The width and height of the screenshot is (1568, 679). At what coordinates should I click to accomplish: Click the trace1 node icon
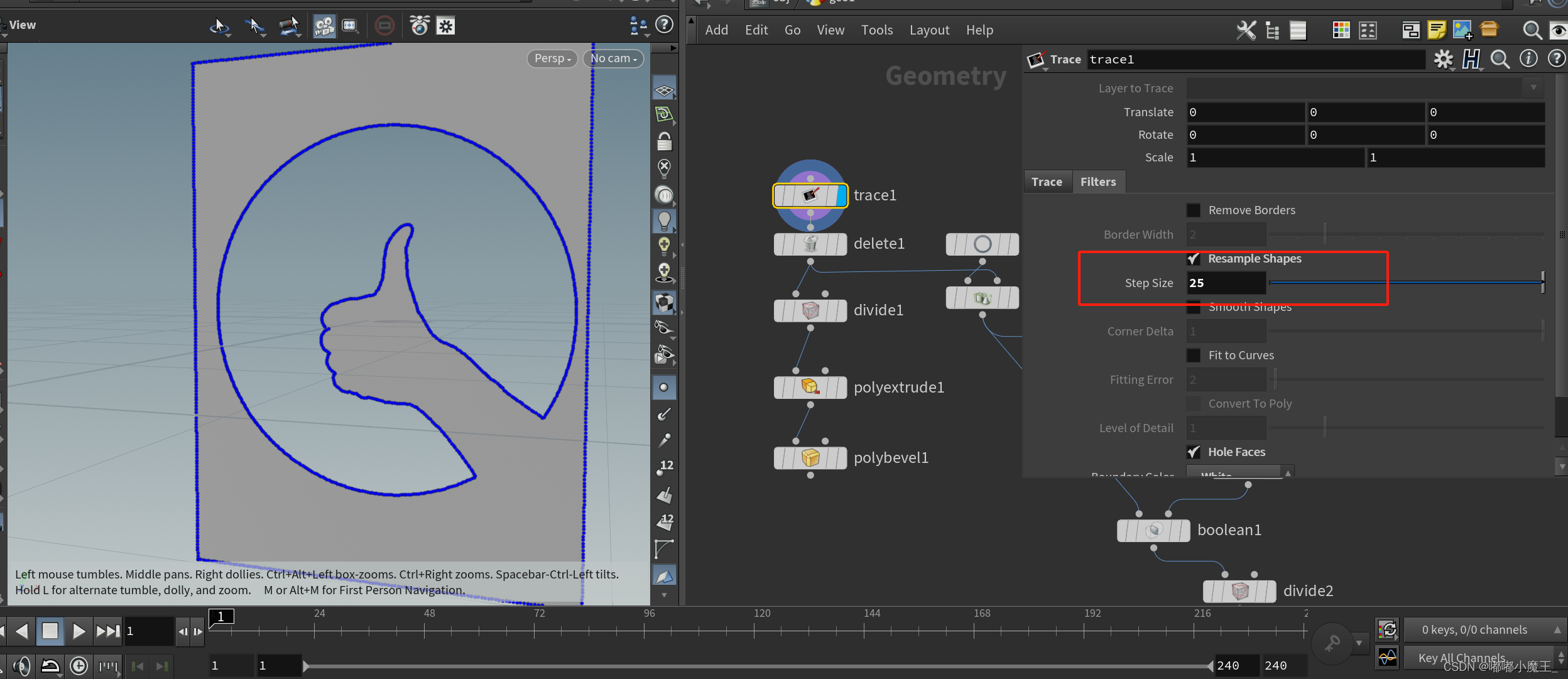(x=810, y=195)
